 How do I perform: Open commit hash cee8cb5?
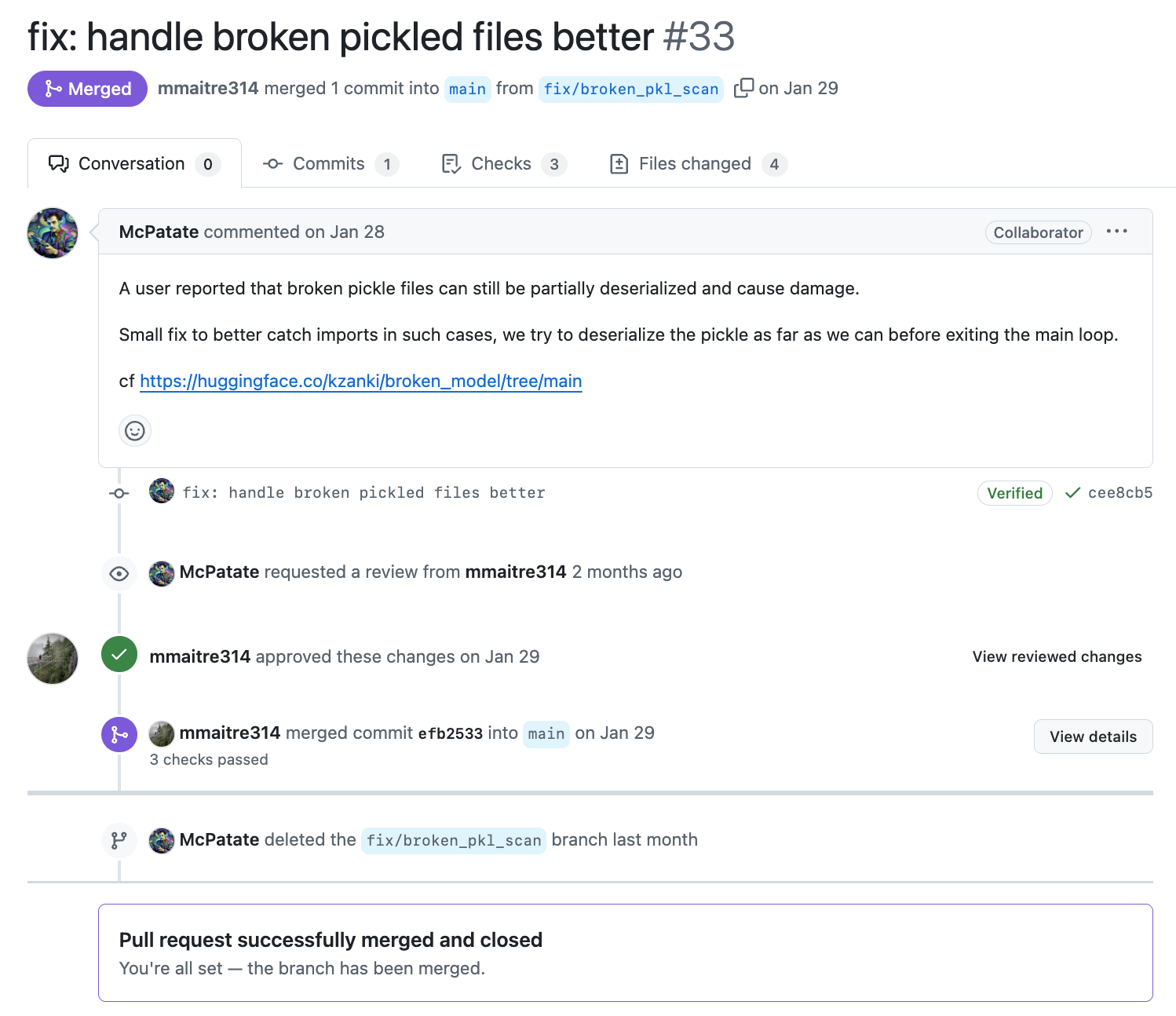tap(1120, 493)
